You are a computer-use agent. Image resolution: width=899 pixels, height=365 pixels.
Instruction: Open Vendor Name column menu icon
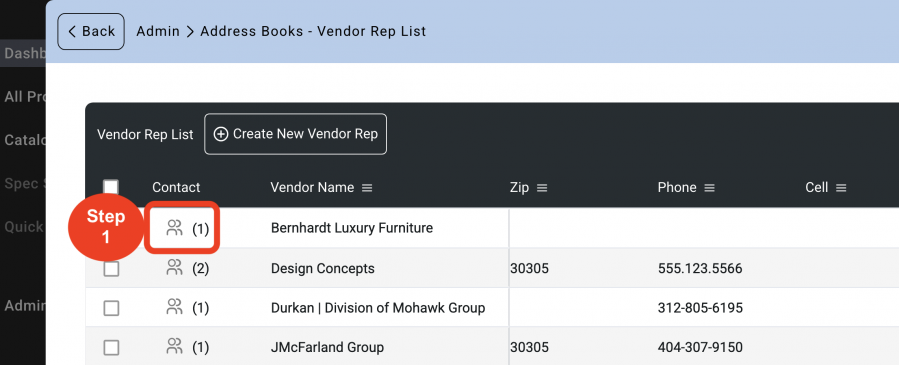click(367, 188)
